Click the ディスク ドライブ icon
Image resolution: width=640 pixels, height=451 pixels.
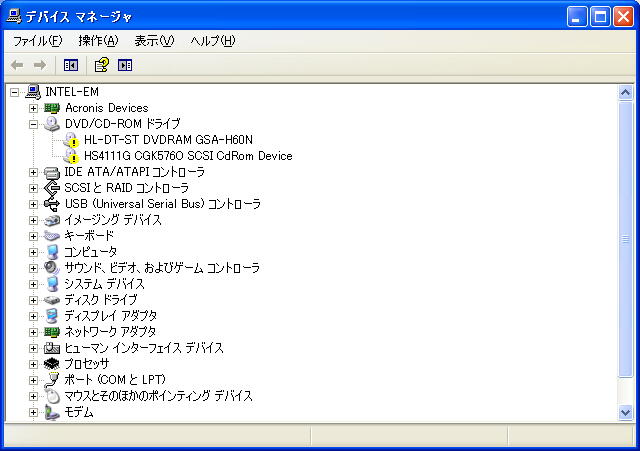[x=52, y=300]
